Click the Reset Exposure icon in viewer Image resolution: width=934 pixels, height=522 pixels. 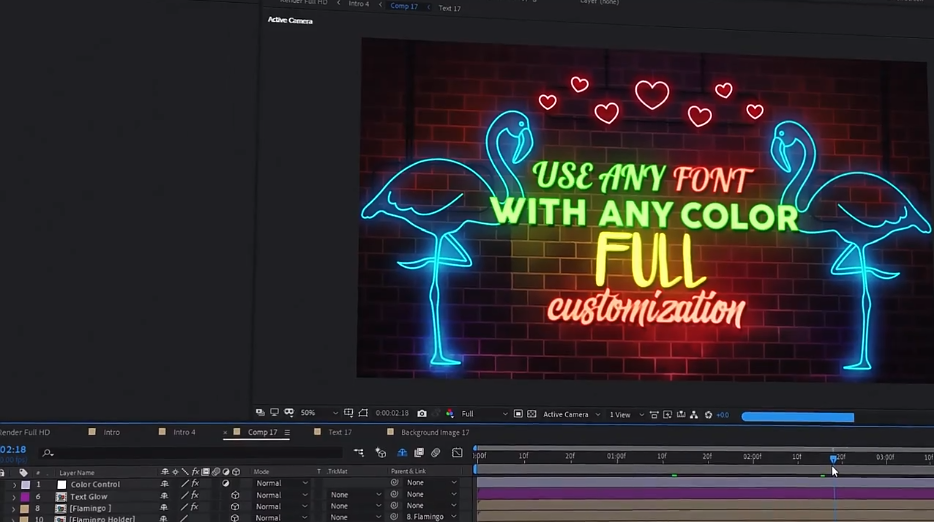coord(708,414)
